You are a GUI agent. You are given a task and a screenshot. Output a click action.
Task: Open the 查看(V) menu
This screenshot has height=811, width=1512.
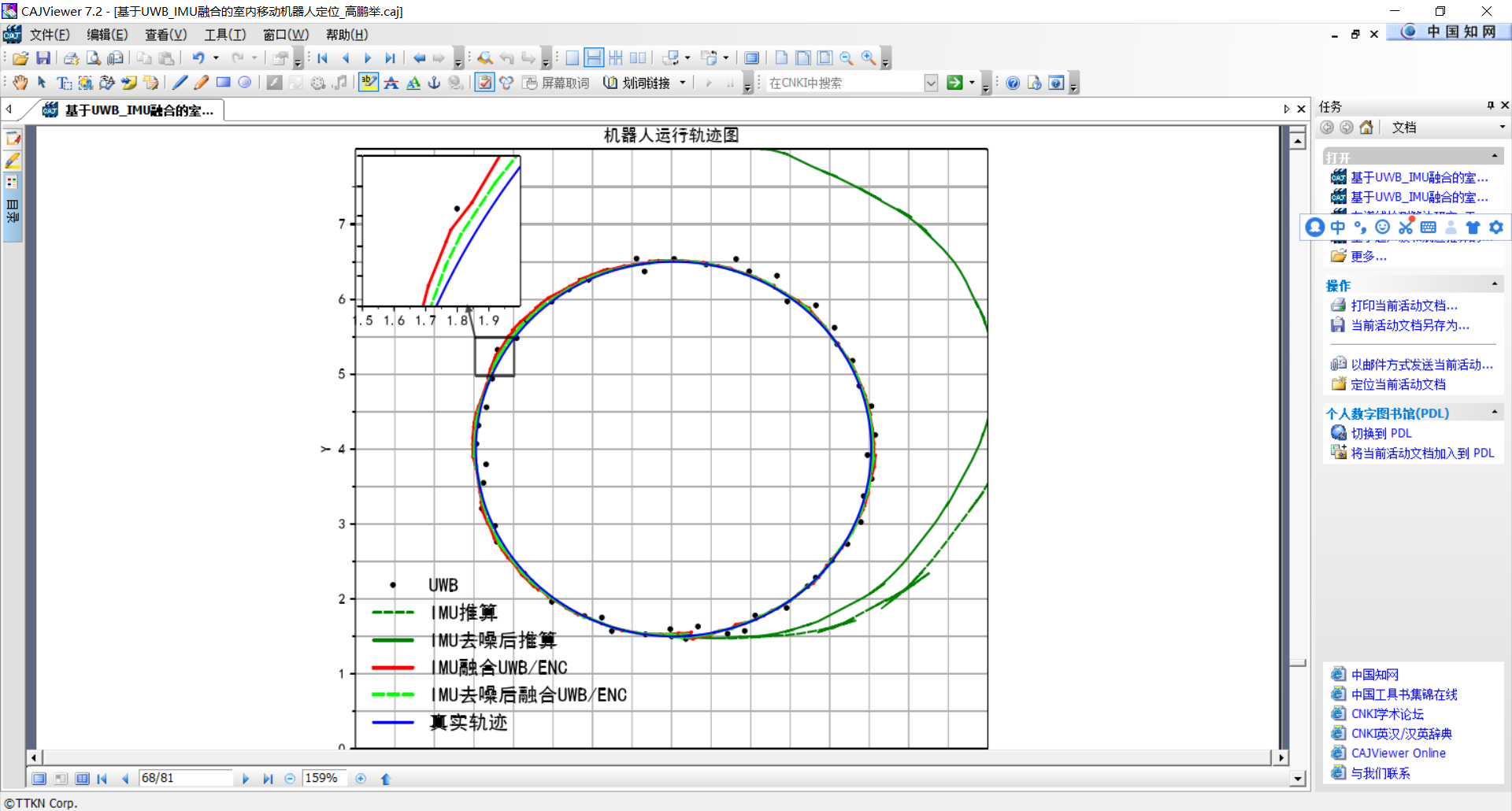(165, 34)
